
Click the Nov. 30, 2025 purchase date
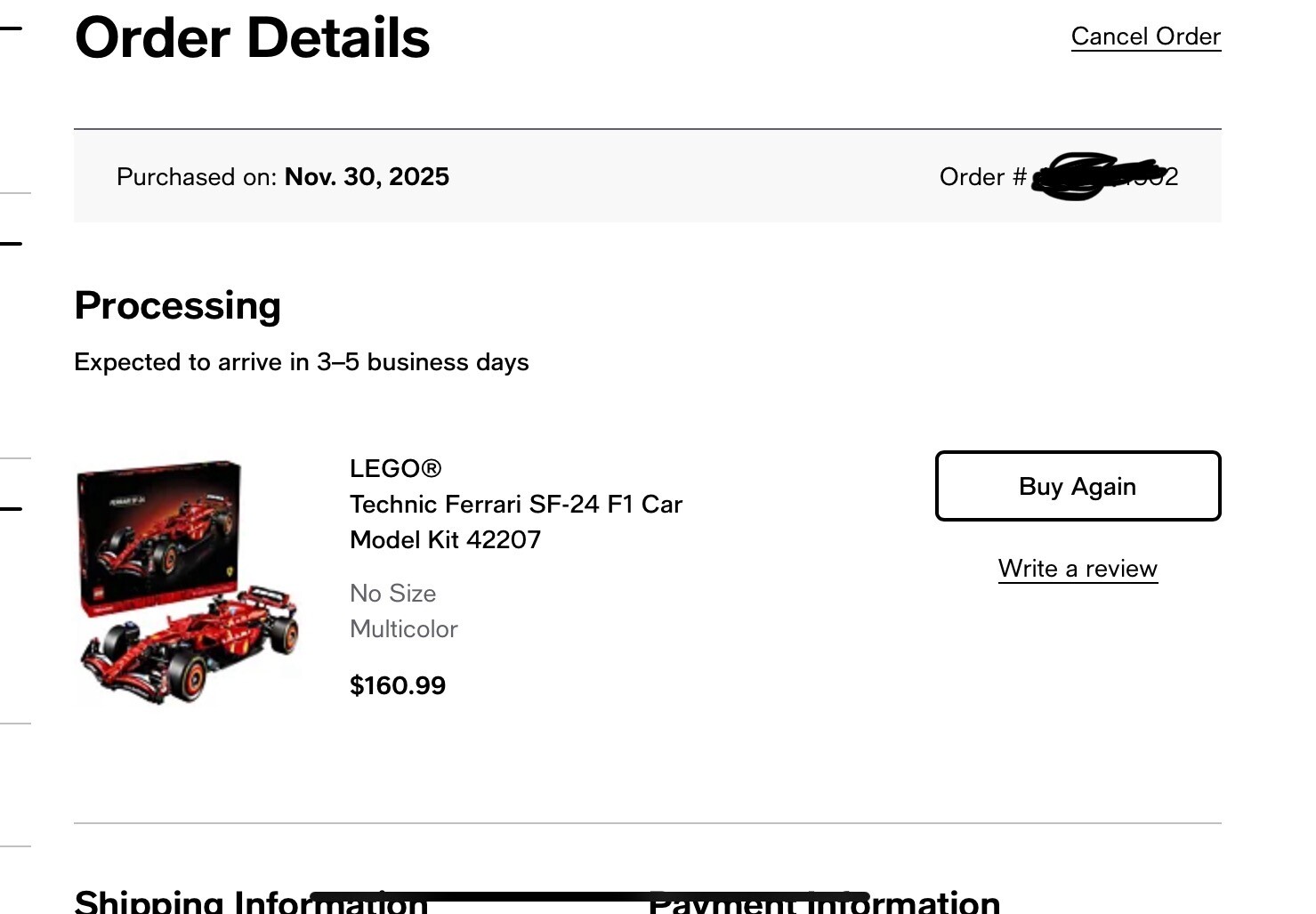tap(367, 177)
